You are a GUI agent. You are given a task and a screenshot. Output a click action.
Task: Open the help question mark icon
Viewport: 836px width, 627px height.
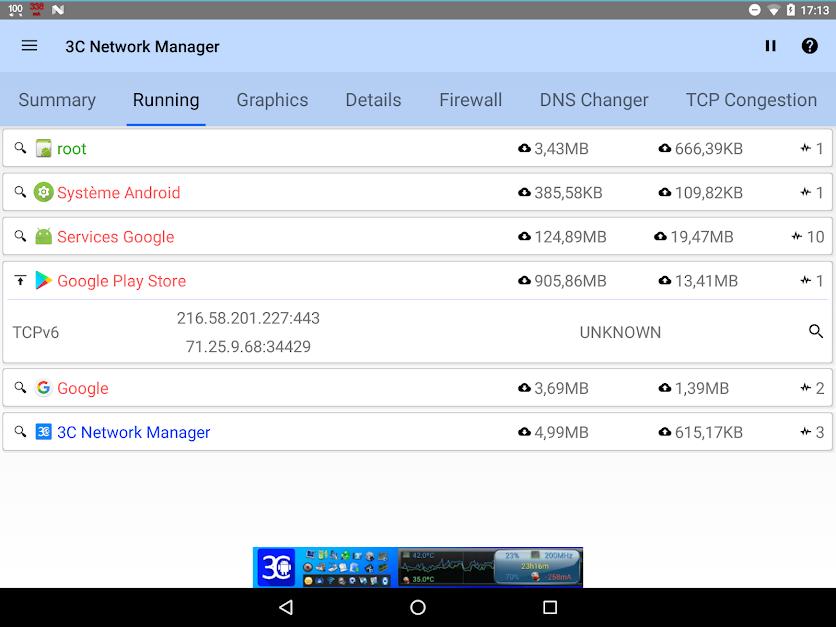pyautogui.click(x=809, y=46)
